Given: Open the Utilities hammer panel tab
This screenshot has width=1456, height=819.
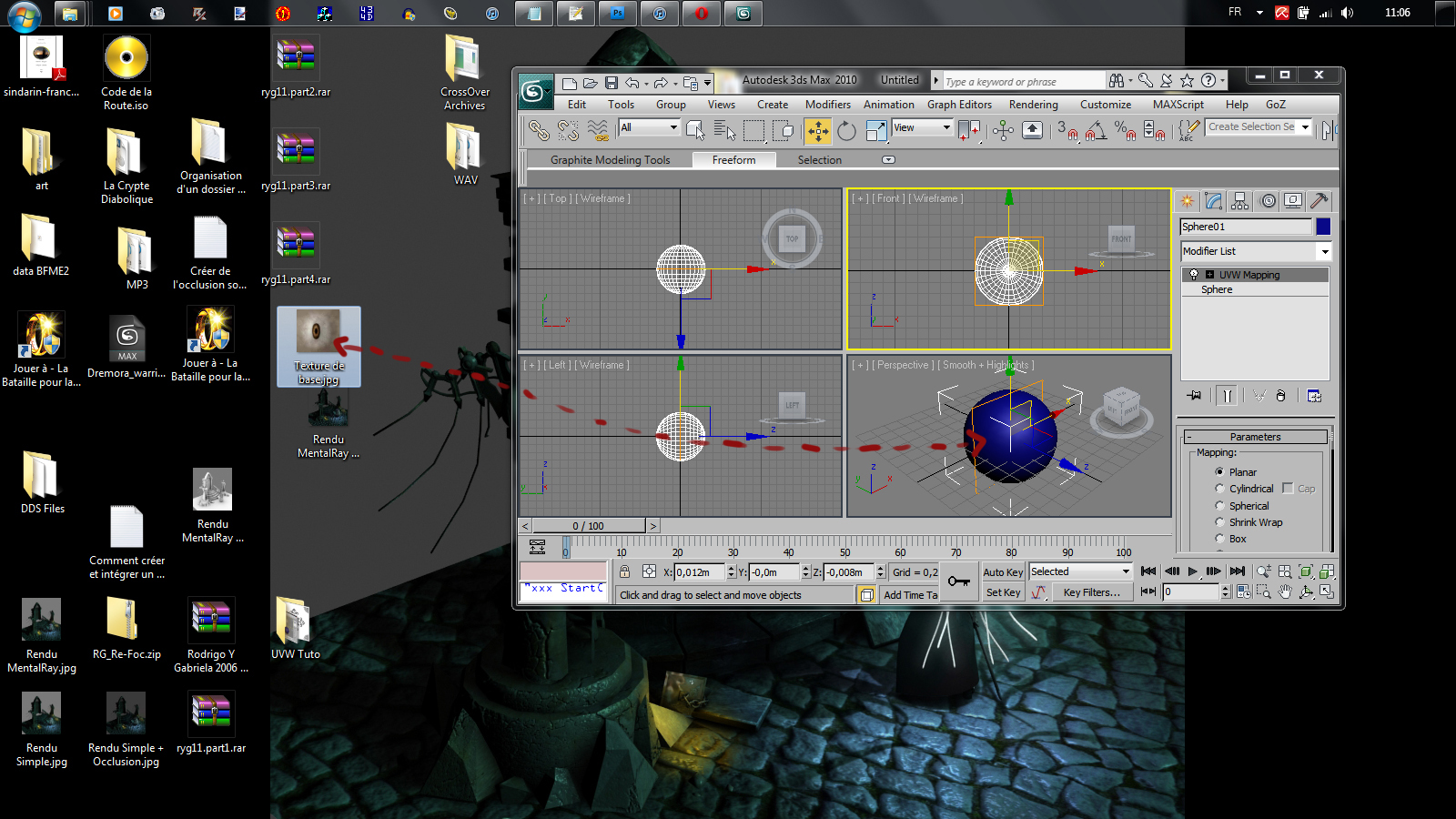Looking at the screenshot, I should pyautogui.click(x=1319, y=200).
